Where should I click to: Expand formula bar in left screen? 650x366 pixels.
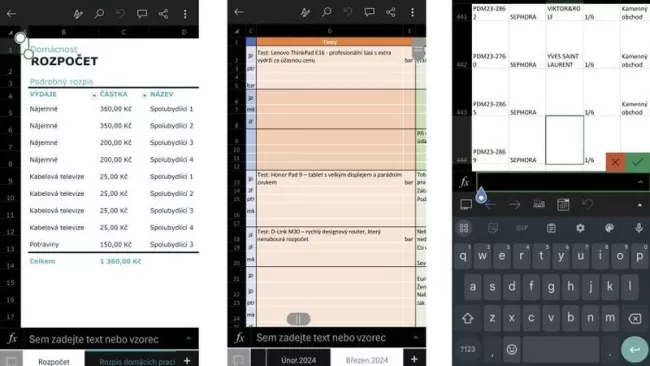tap(189, 338)
